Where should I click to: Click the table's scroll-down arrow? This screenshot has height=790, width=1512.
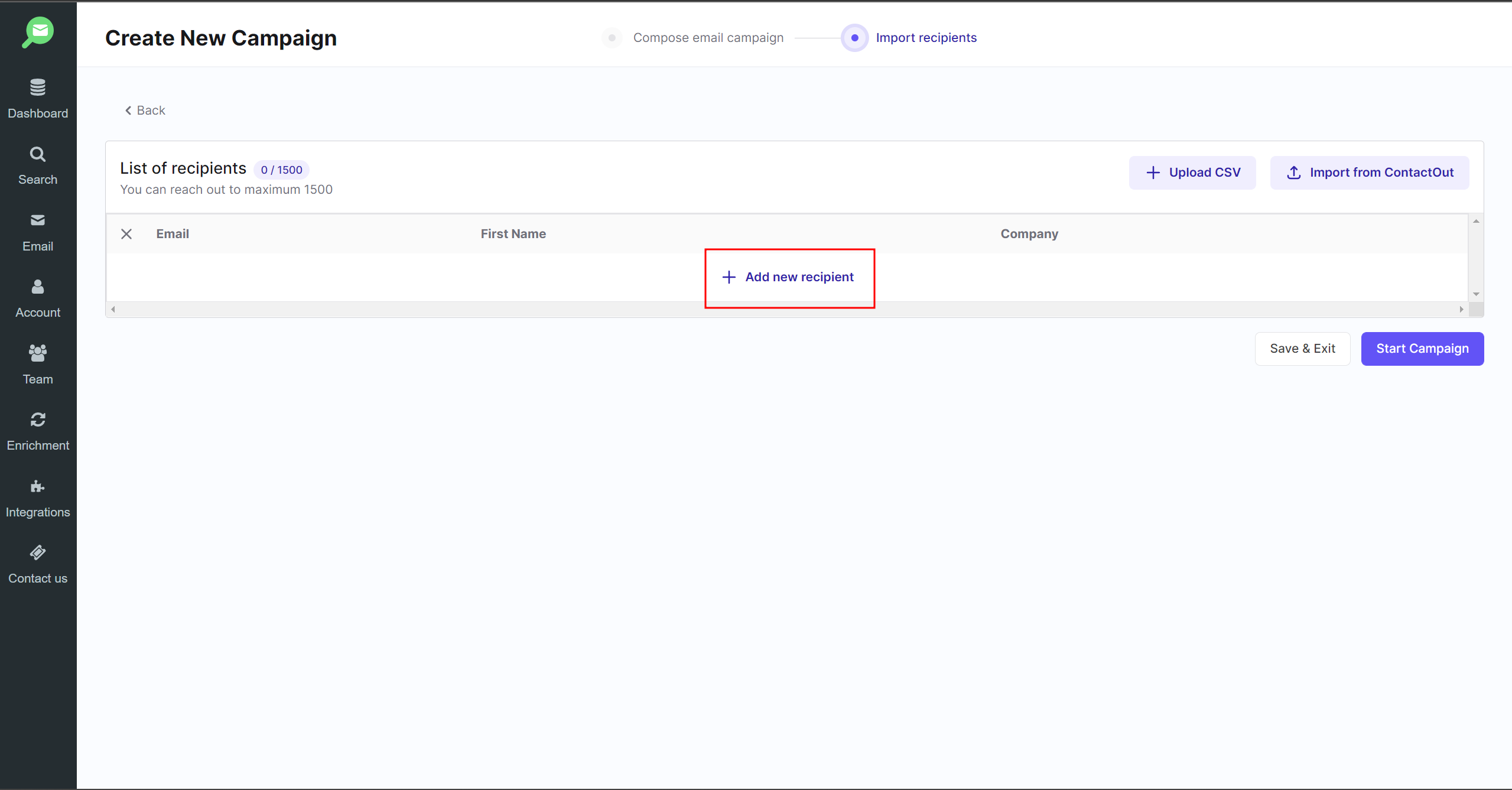pyautogui.click(x=1475, y=294)
